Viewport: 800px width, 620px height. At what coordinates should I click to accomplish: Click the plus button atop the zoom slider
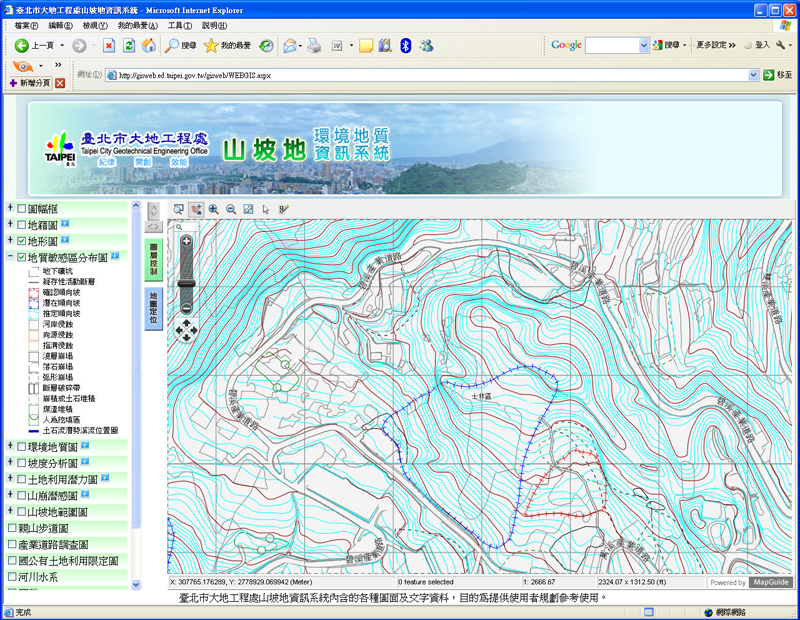pyautogui.click(x=186, y=241)
